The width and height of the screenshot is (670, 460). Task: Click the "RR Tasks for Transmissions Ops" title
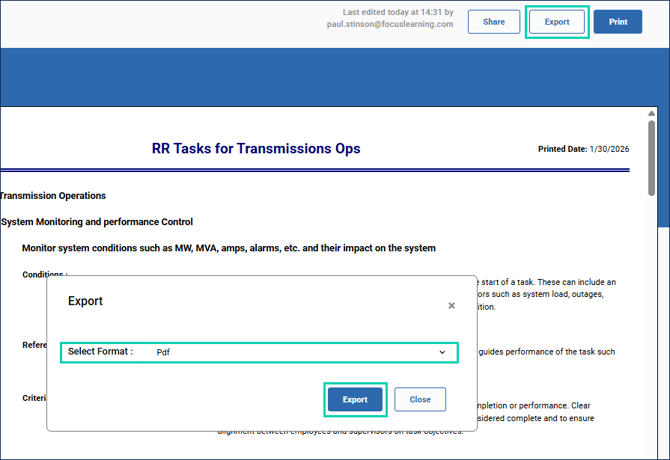[256, 149]
